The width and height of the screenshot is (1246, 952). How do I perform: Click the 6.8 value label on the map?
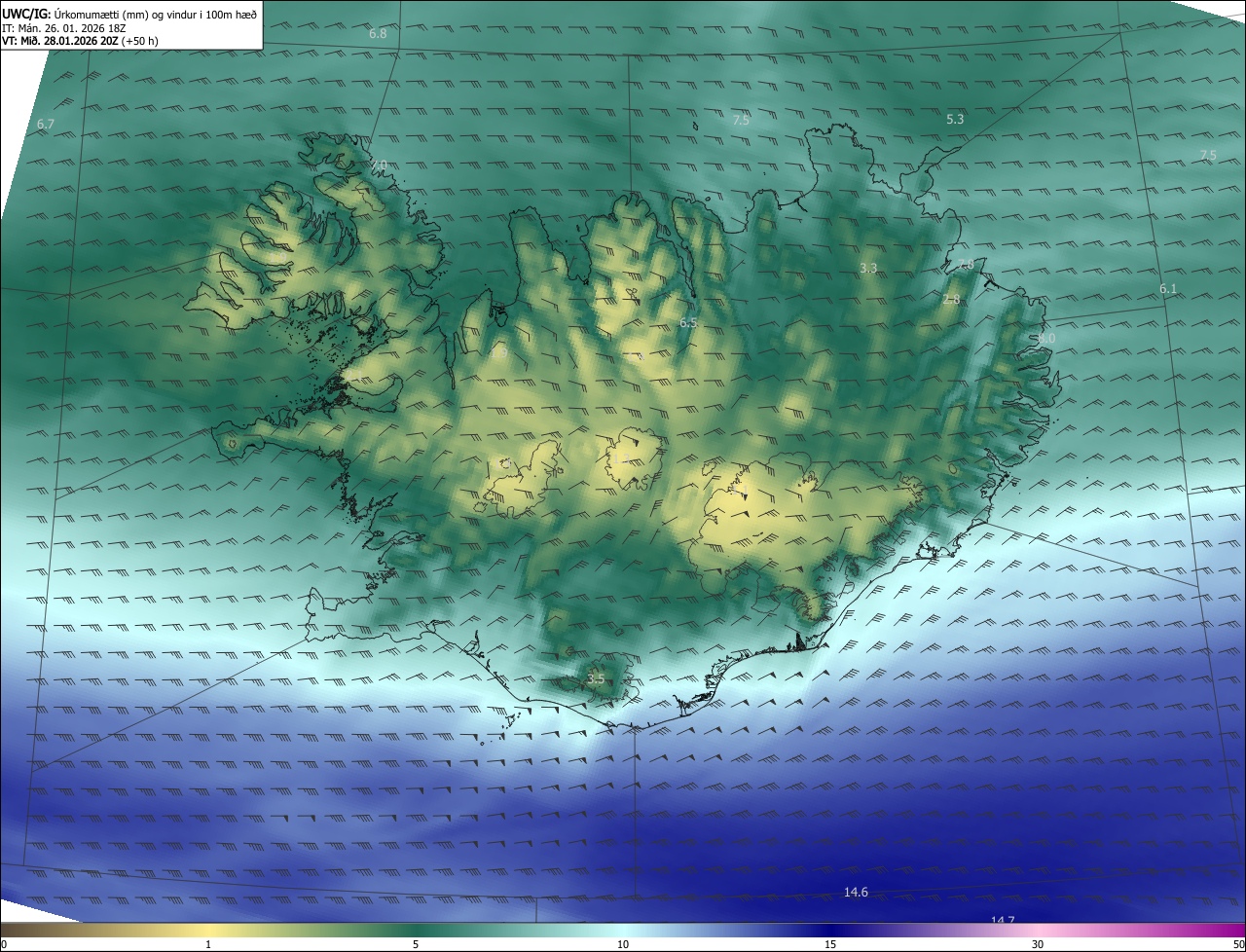[378, 34]
